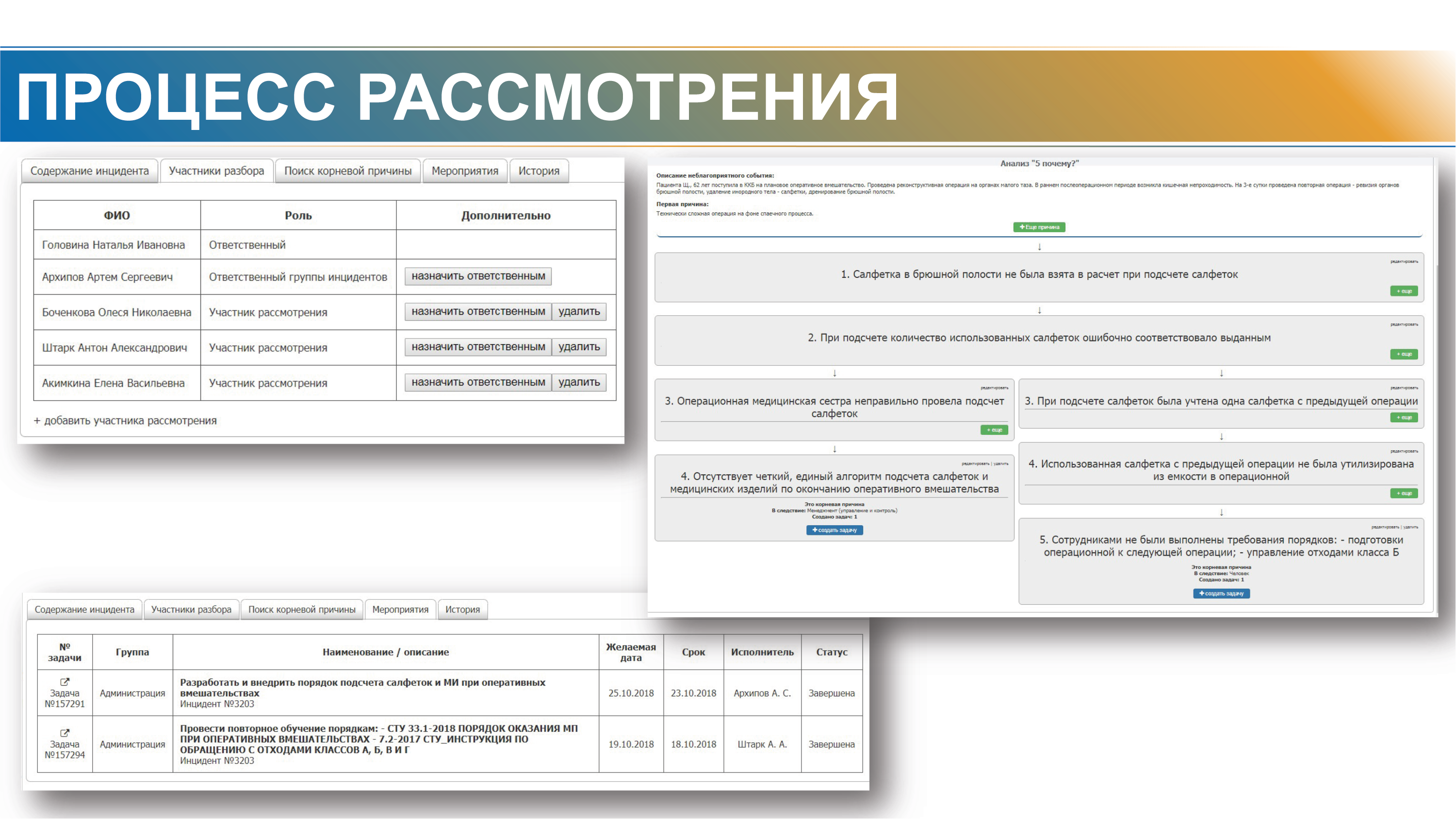The image size is (1456, 819).
Task: Assign Акимкина Елена Васильевна as responsible
Action: pos(478,383)
